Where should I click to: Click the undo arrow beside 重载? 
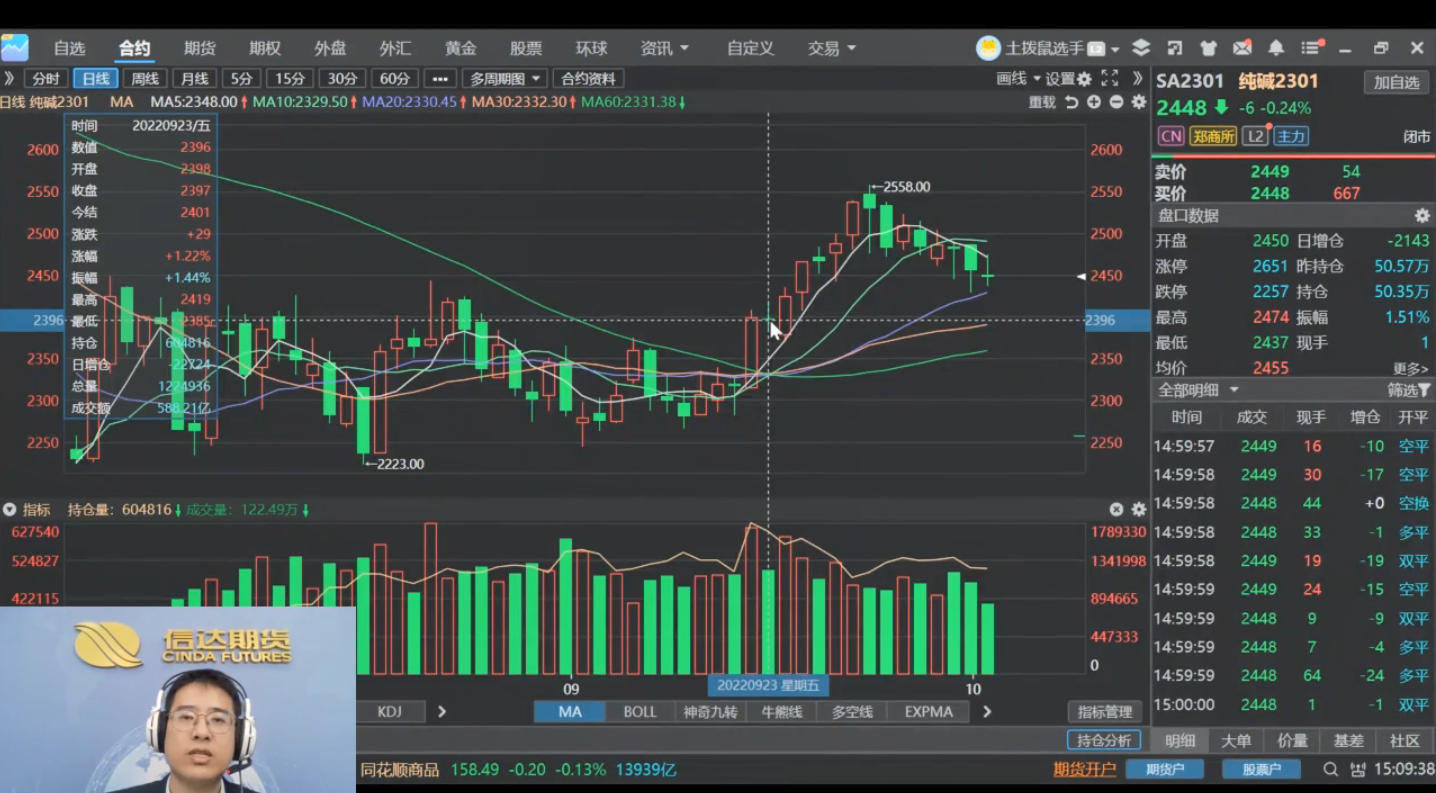[x=1072, y=102]
